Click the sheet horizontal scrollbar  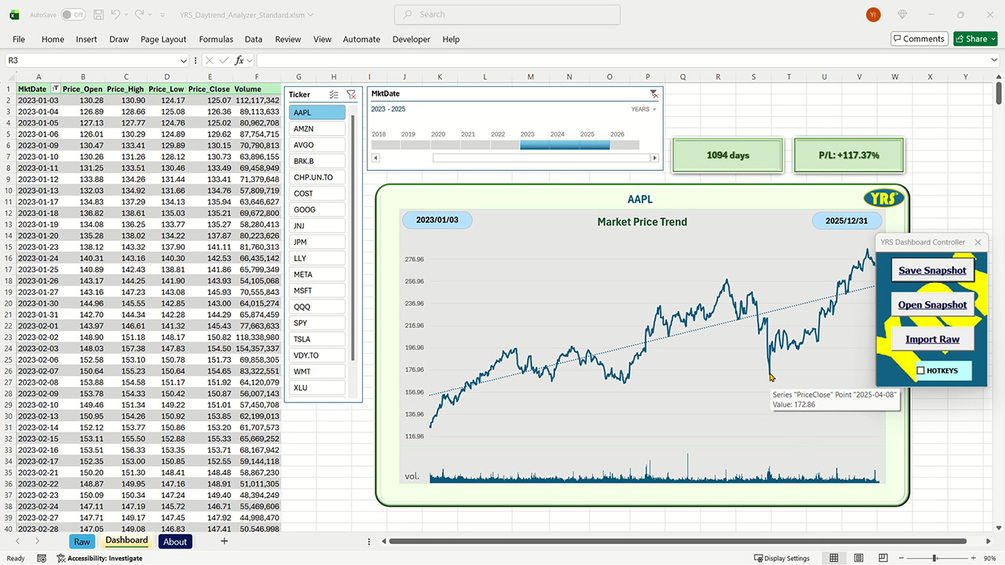pos(677,541)
